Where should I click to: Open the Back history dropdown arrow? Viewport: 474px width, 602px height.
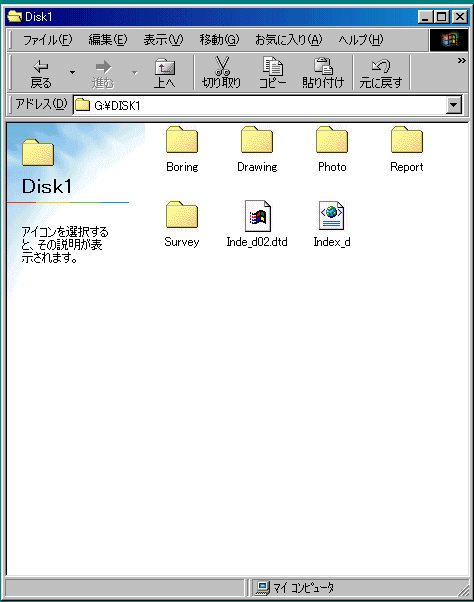click(72, 73)
